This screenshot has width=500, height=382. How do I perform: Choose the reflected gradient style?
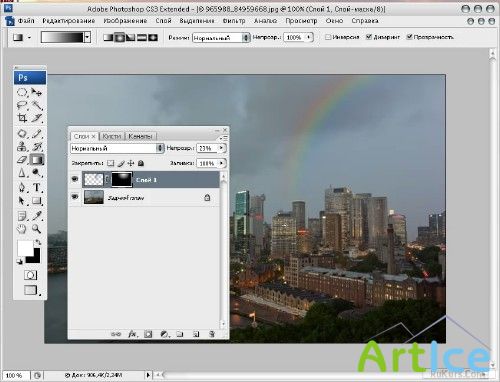coord(142,37)
